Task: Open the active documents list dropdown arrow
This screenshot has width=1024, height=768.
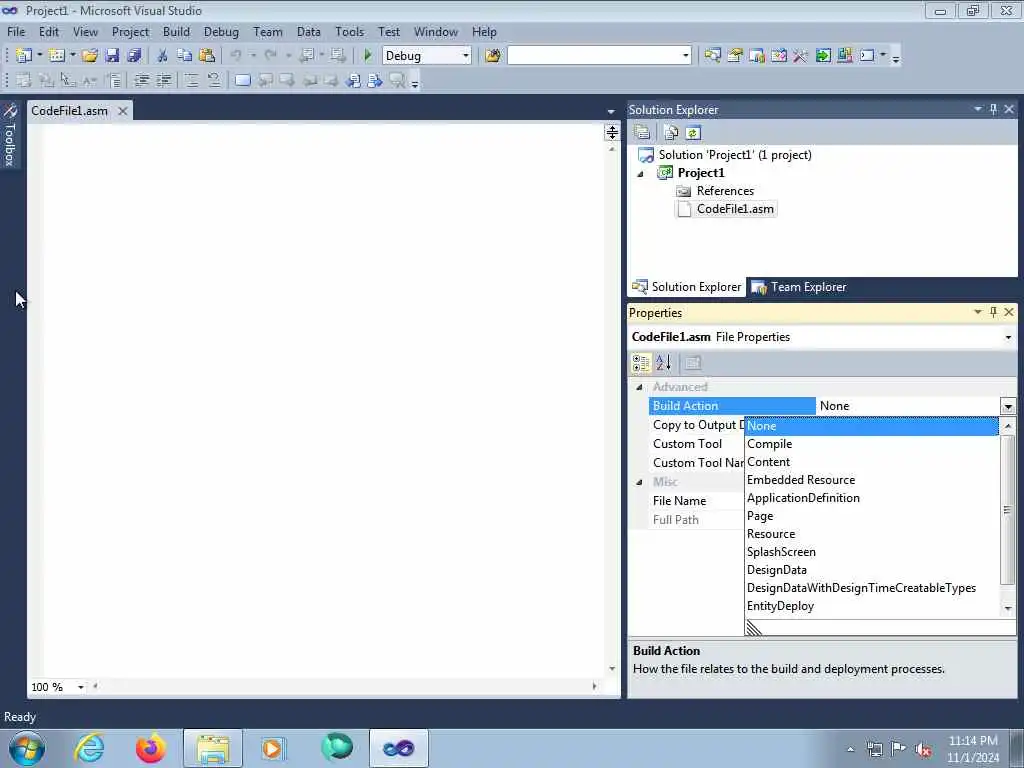Action: point(611,112)
